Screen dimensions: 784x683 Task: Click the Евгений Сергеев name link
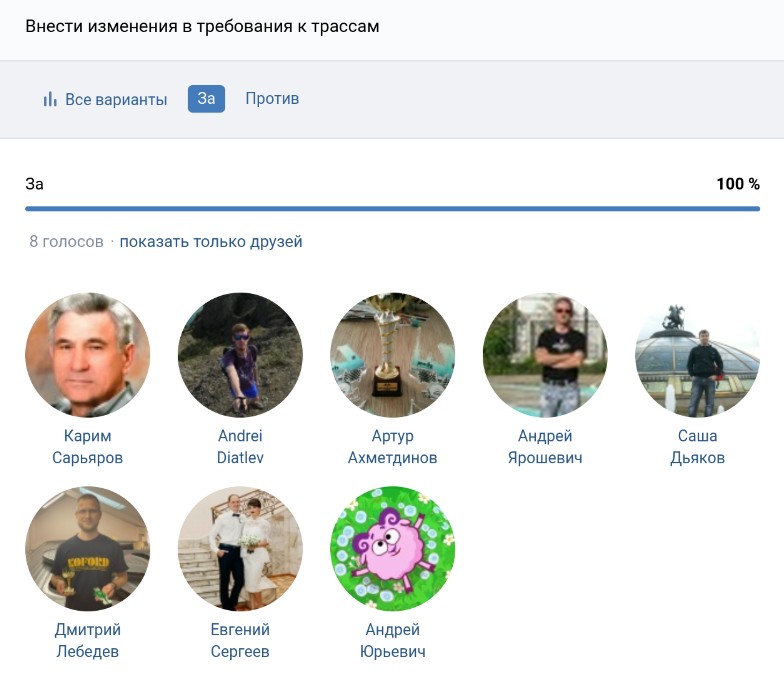click(x=240, y=640)
